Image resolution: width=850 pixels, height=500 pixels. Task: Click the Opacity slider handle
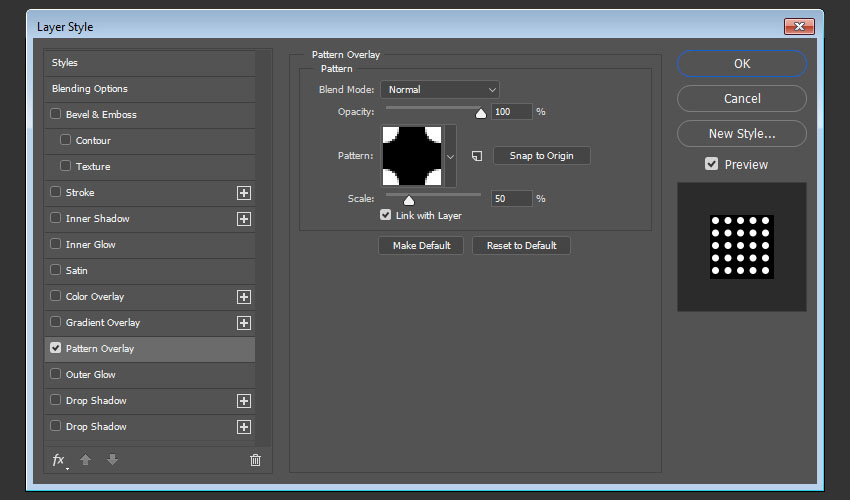point(480,113)
